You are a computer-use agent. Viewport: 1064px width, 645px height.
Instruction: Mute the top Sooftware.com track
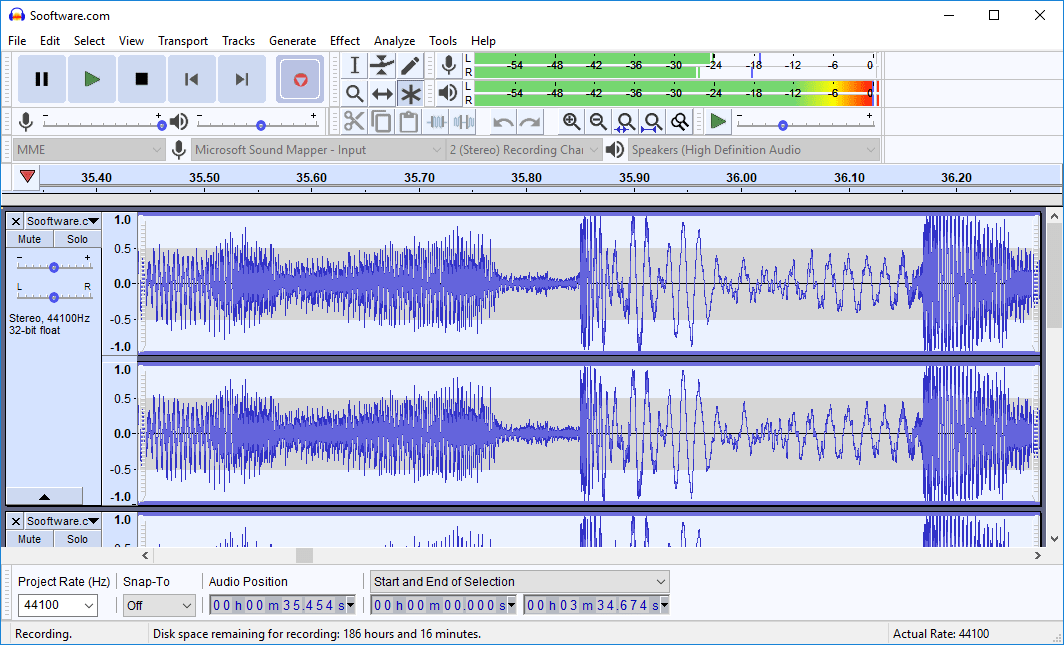click(x=29, y=238)
